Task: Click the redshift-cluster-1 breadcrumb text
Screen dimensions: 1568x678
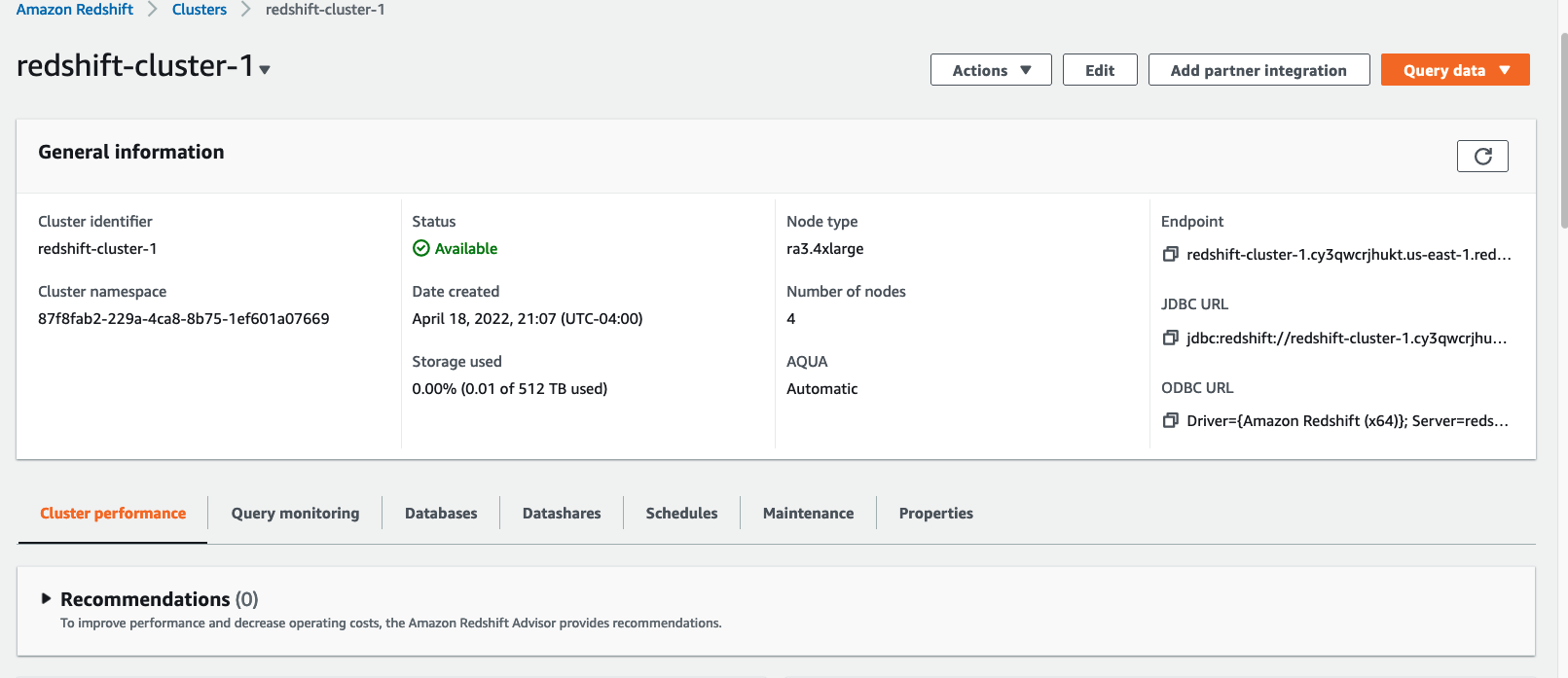Action: tap(325, 9)
